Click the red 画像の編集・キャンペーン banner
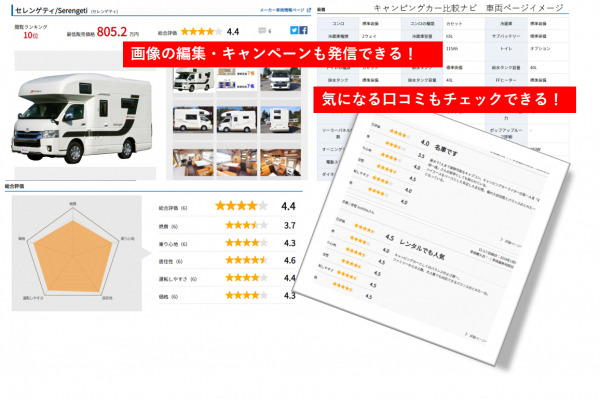Viewport: 600px width, 399px height. click(282, 54)
